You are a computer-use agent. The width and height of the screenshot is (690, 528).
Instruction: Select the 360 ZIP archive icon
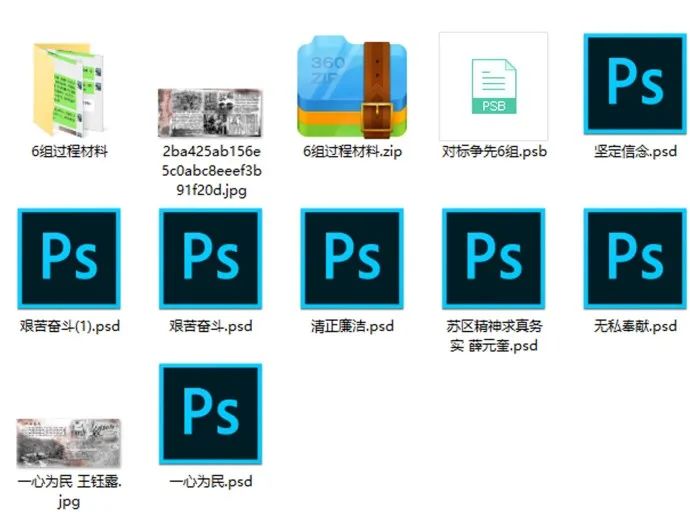[352, 87]
